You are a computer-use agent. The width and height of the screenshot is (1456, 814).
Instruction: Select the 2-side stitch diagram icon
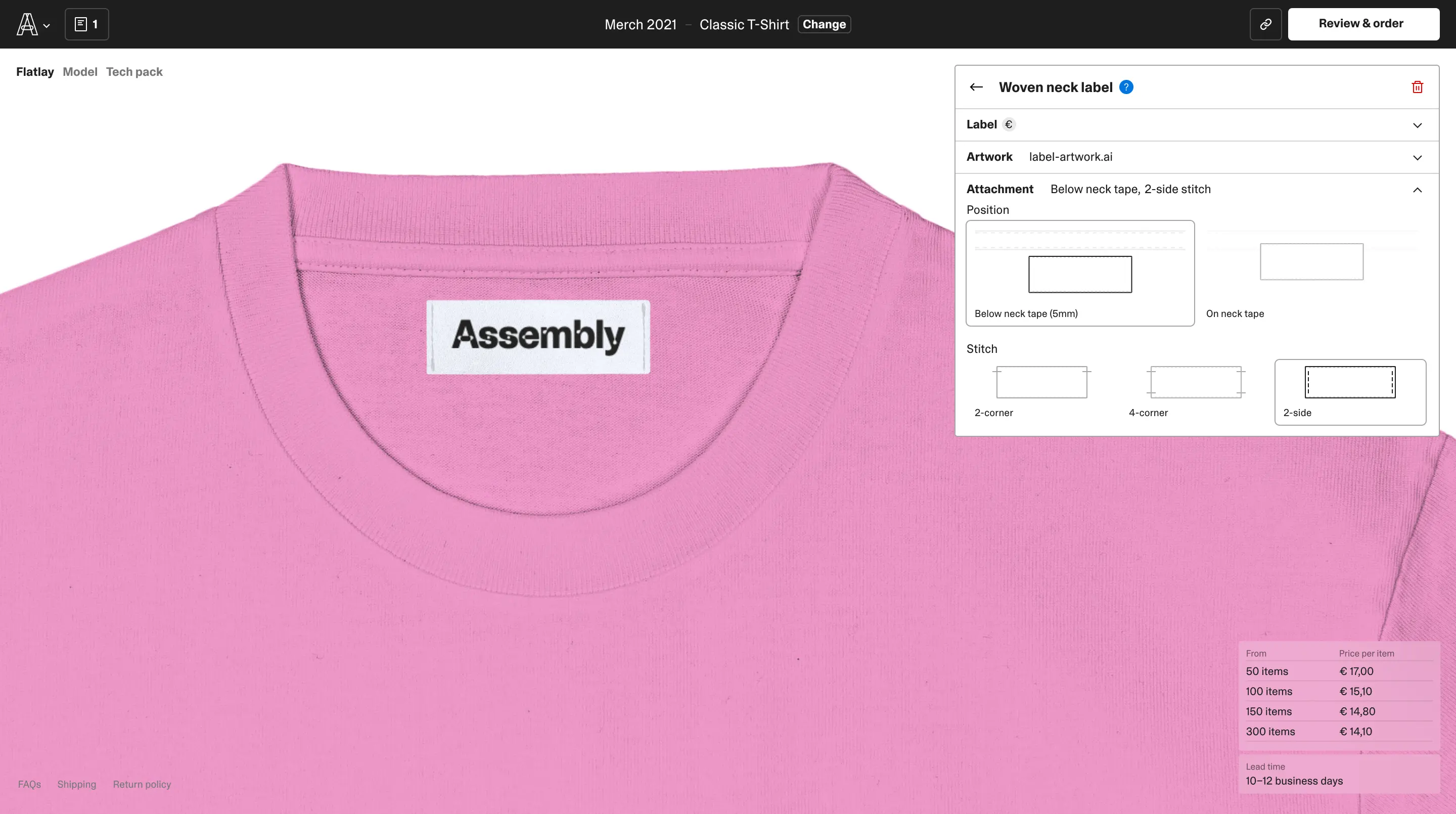tap(1350, 383)
